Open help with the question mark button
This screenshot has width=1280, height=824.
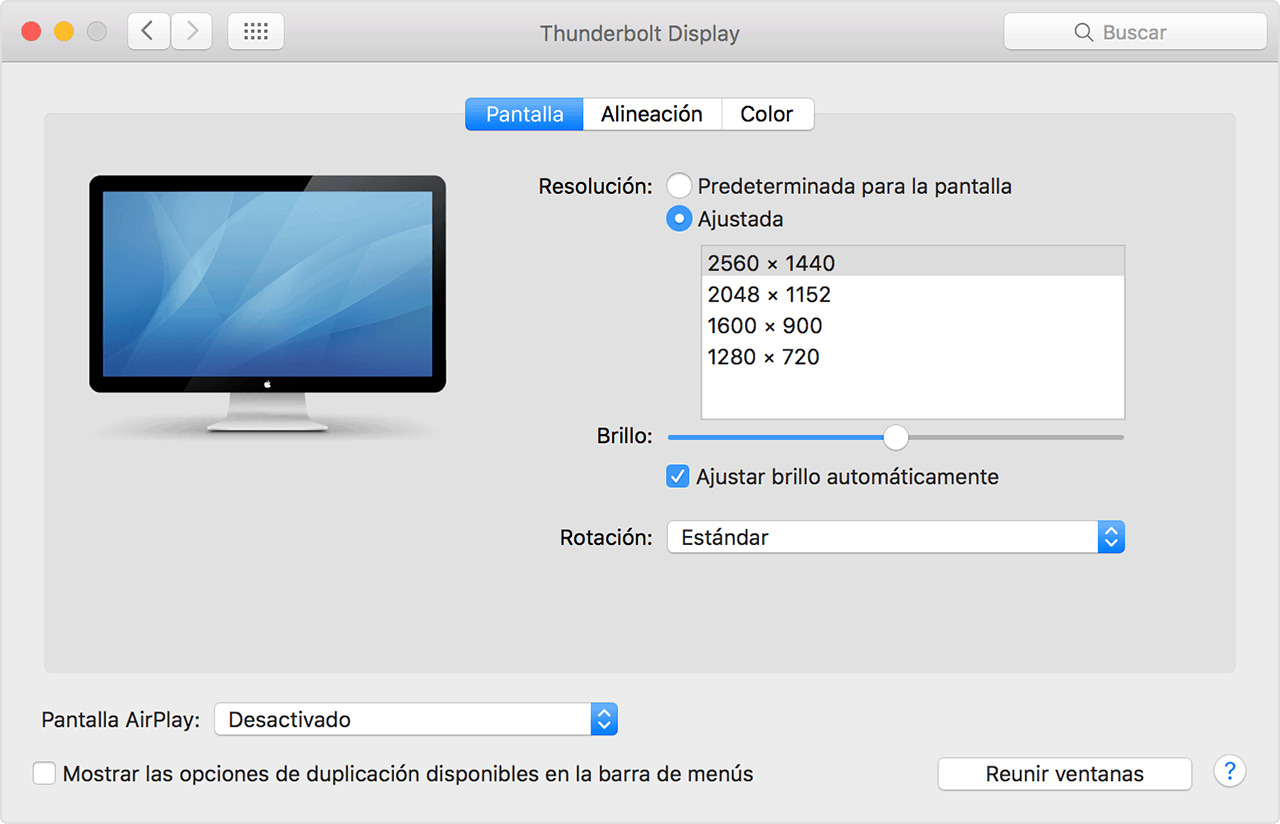pyautogui.click(x=1230, y=771)
